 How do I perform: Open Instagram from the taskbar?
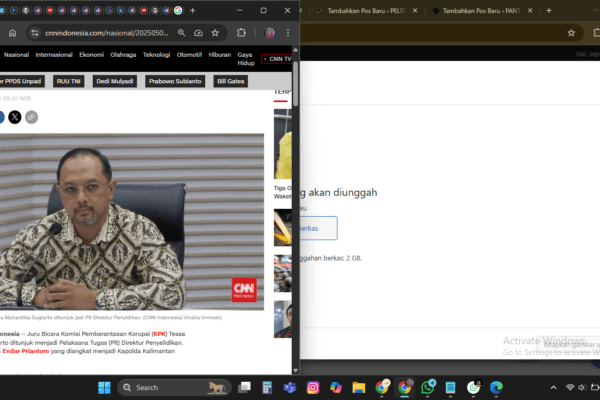pos(313,388)
